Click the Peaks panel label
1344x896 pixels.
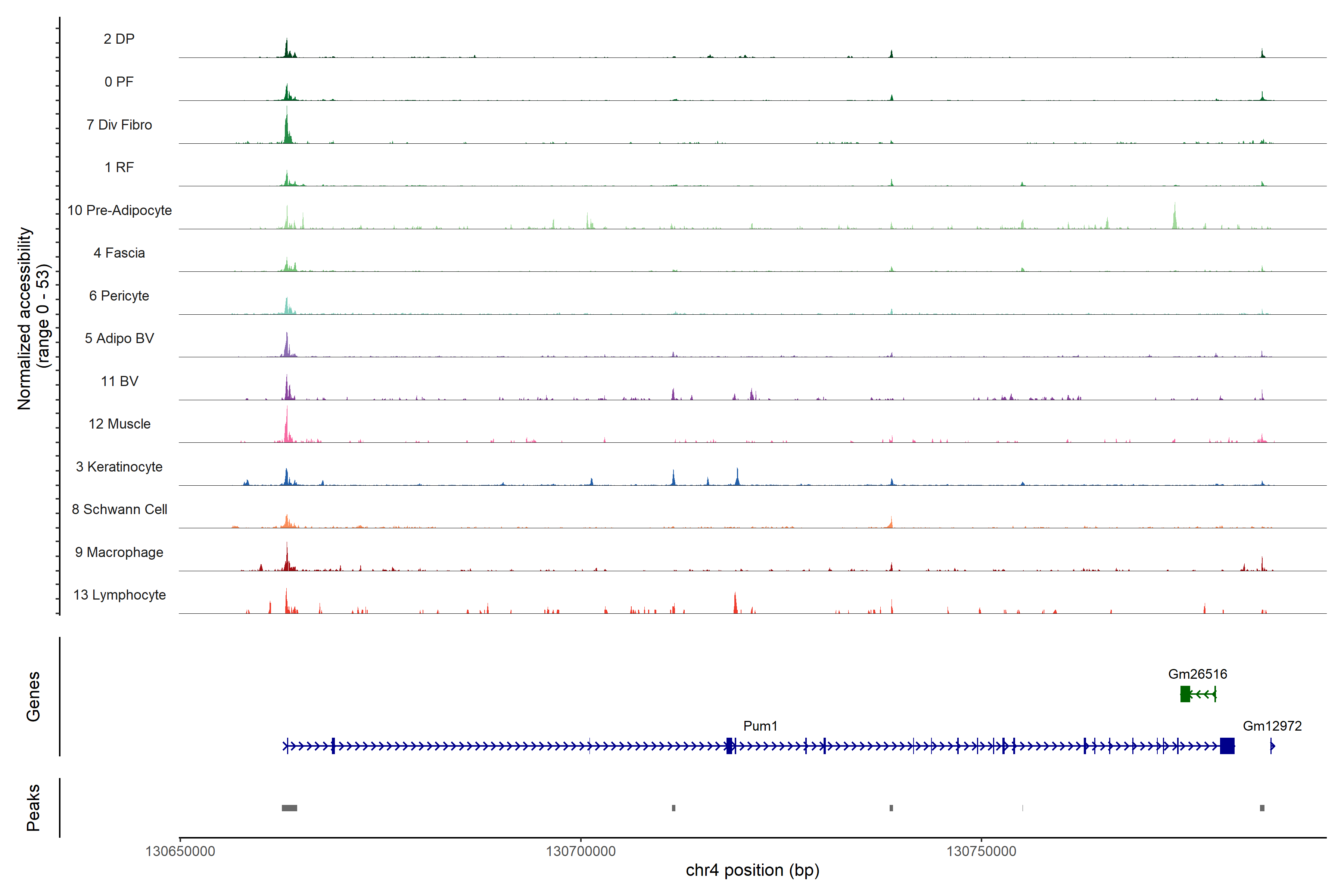33,808
